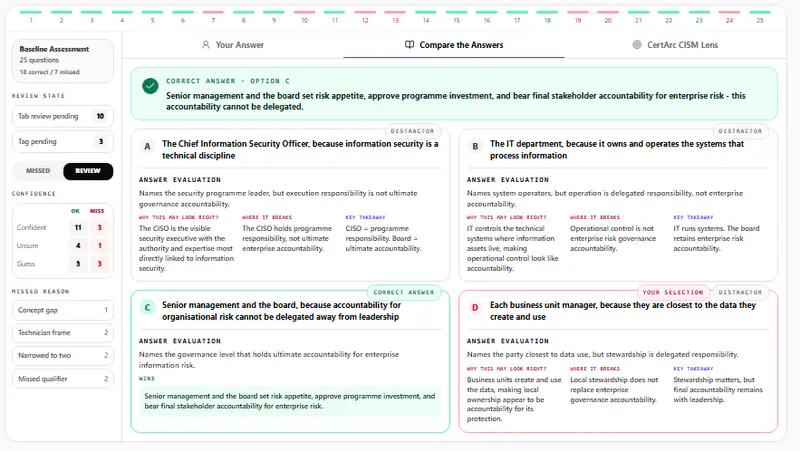Toggle the MISSED filter

coord(38,171)
